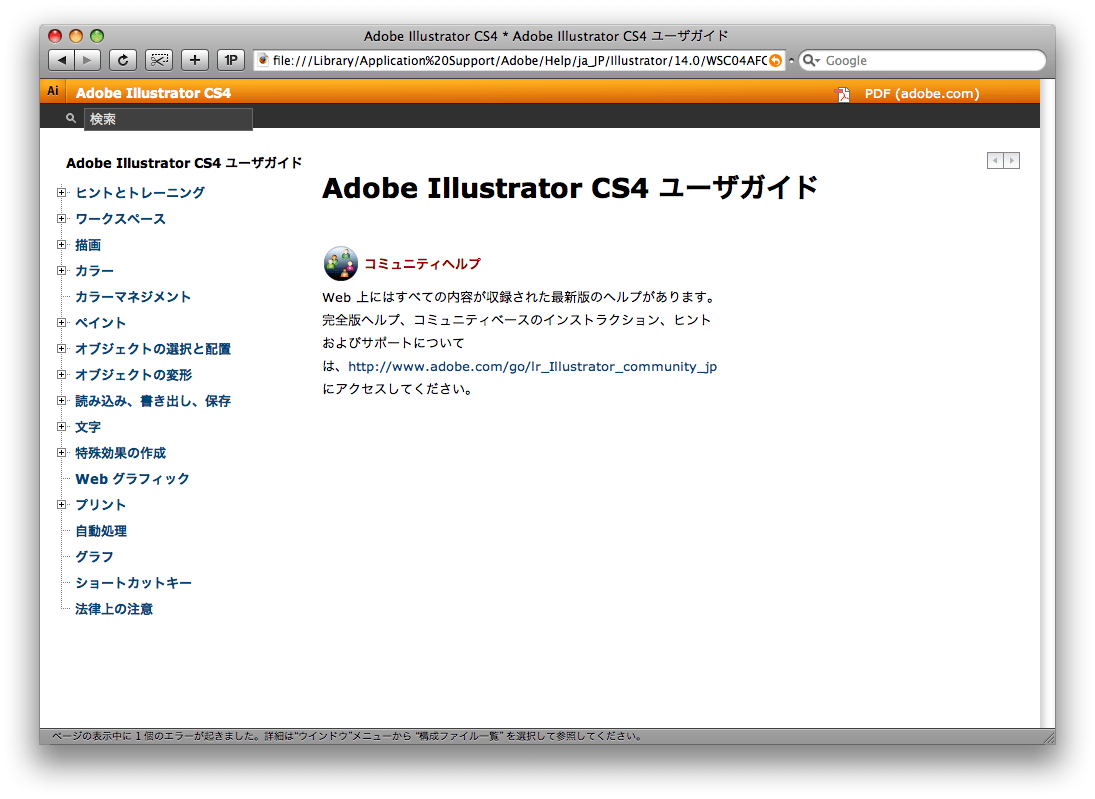Open the 法律上の注意 topic link
1095x799 pixels.
114,609
